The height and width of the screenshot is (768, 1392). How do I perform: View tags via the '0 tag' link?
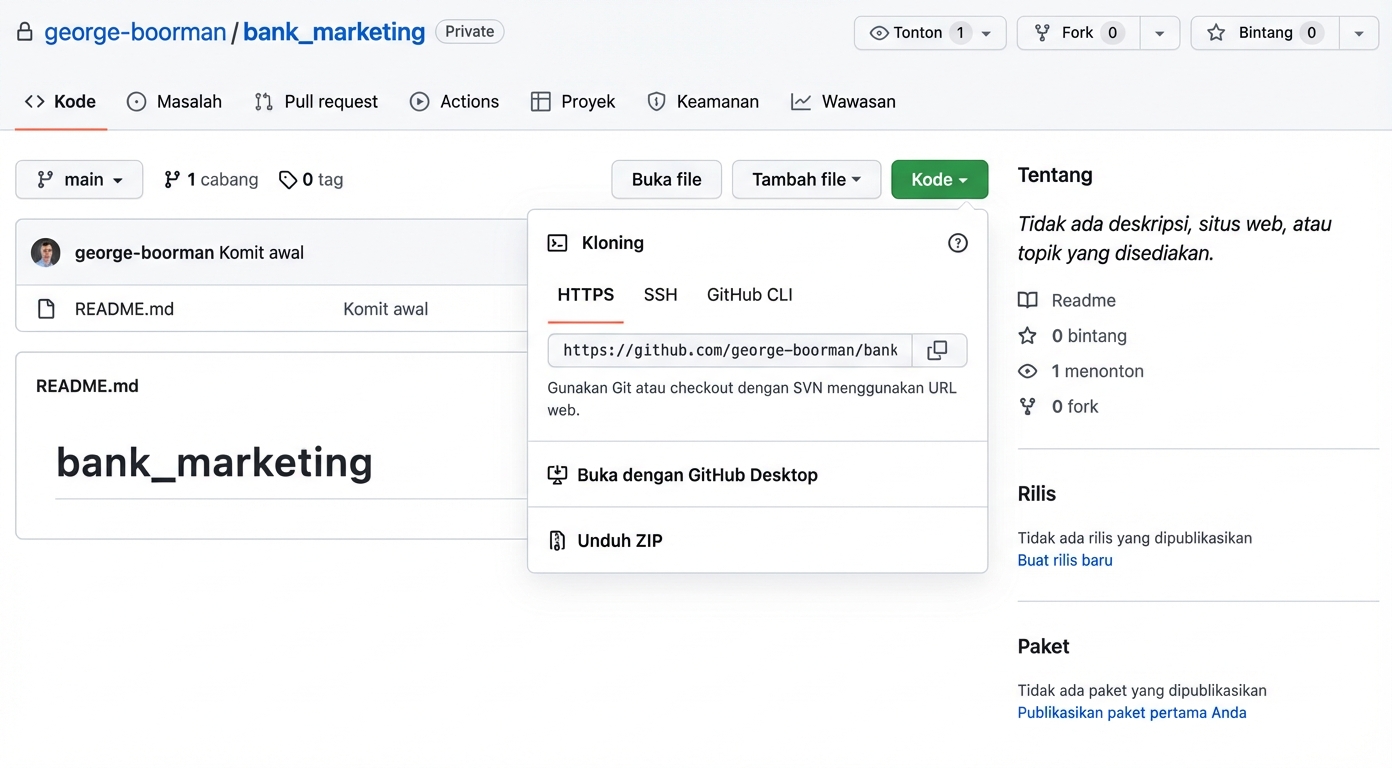point(311,180)
